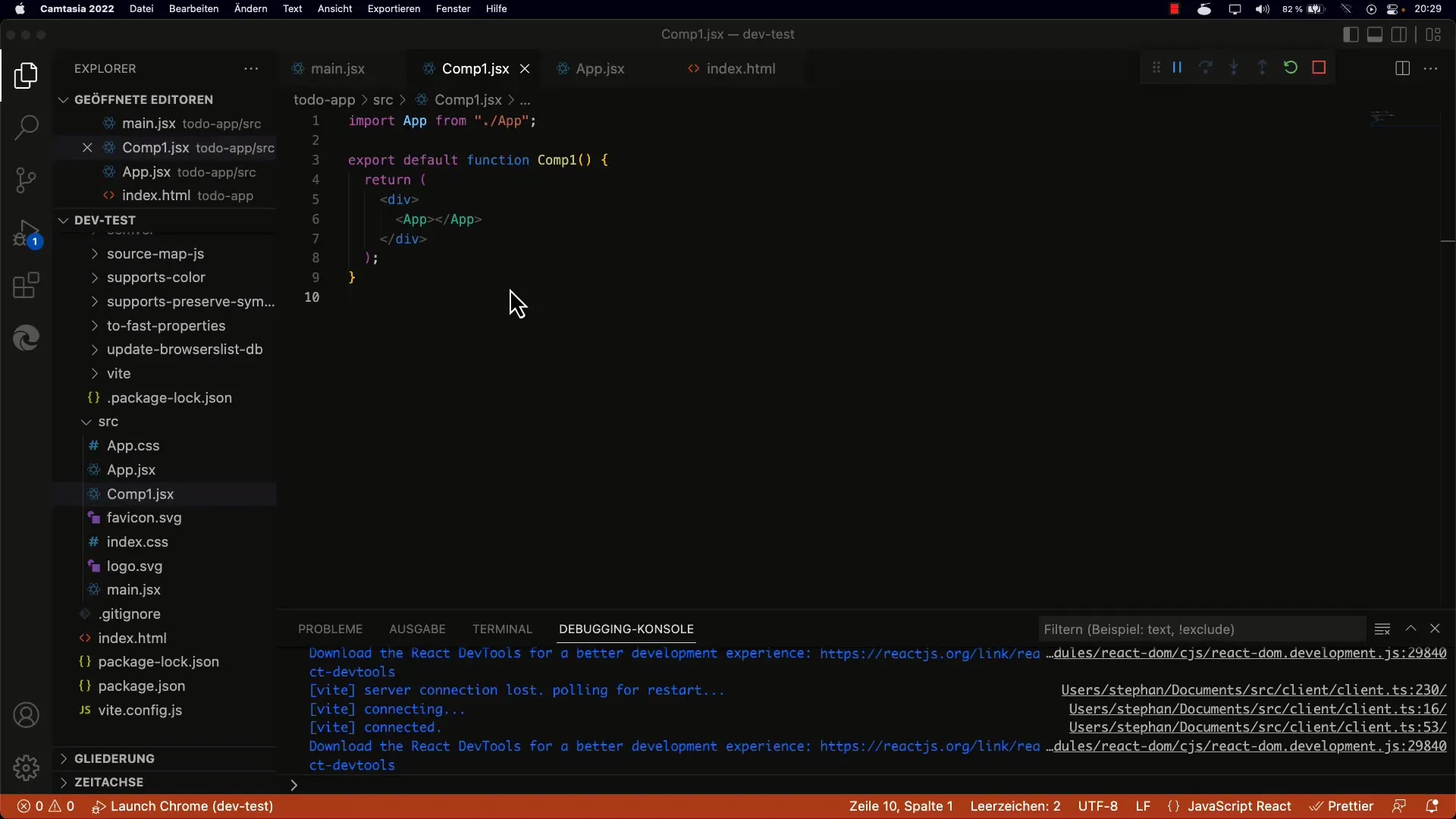Split the editor to the right
This screenshot has height=819, width=1456.
point(1402,68)
